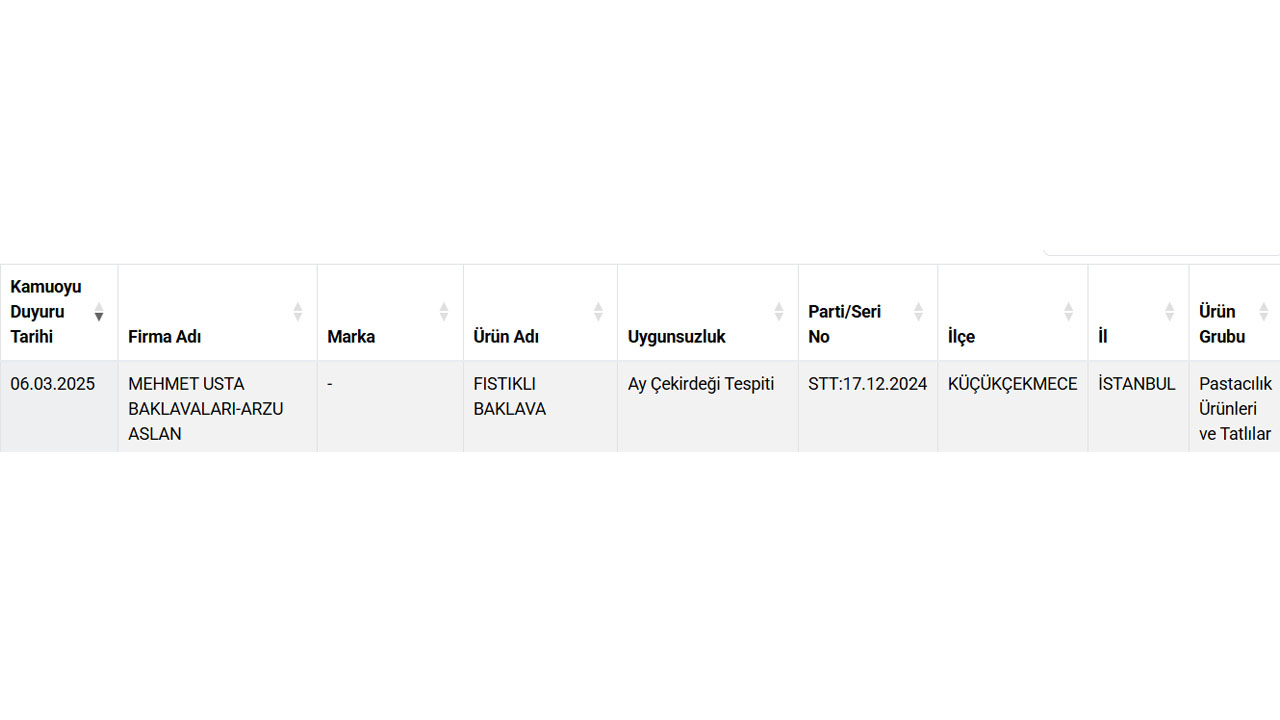The image size is (1280, 720).
Task: Click sort arrows in İl column
Action: (1169, 312)
